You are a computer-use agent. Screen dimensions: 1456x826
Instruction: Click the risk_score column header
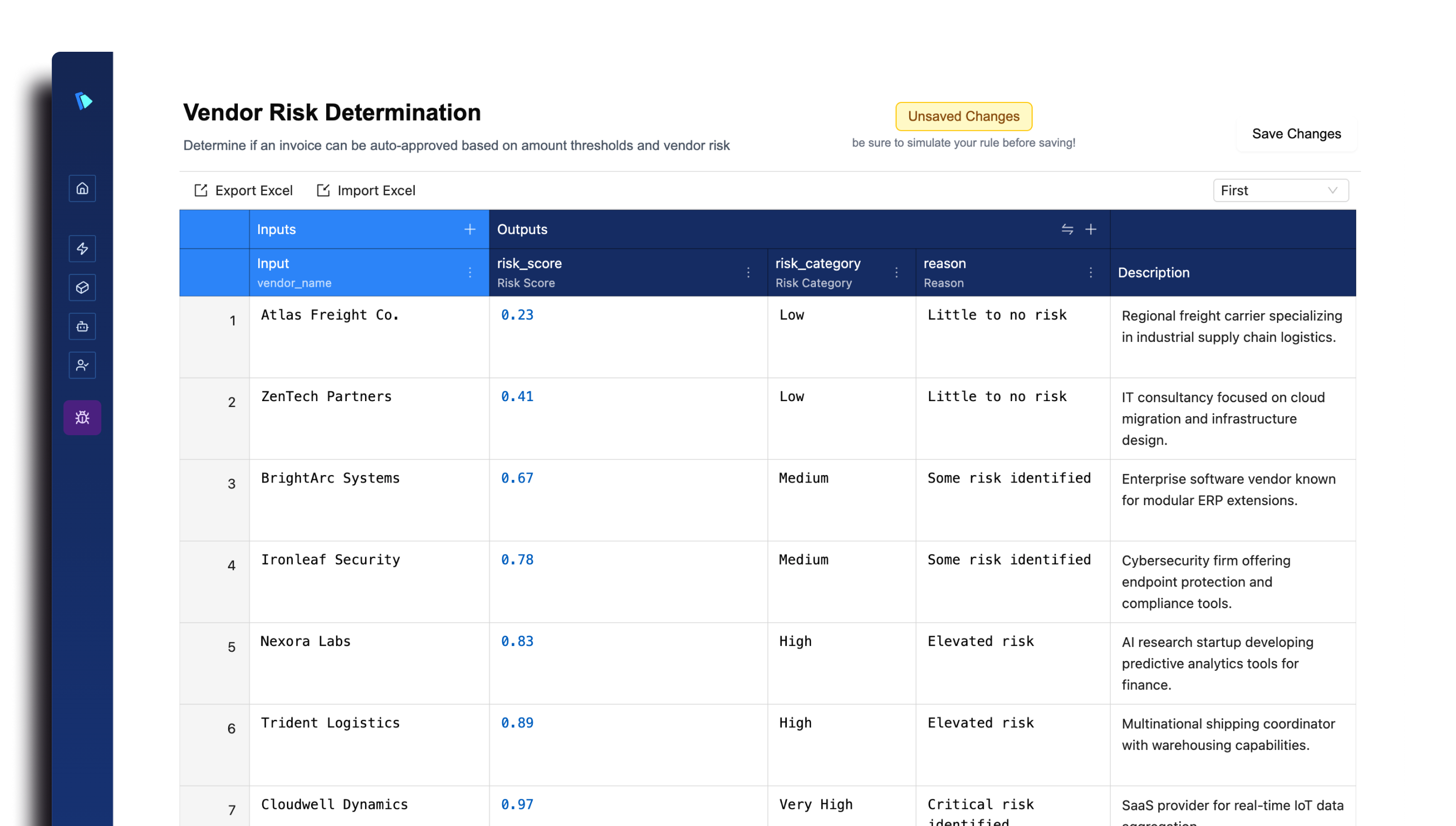coord(628,272)
